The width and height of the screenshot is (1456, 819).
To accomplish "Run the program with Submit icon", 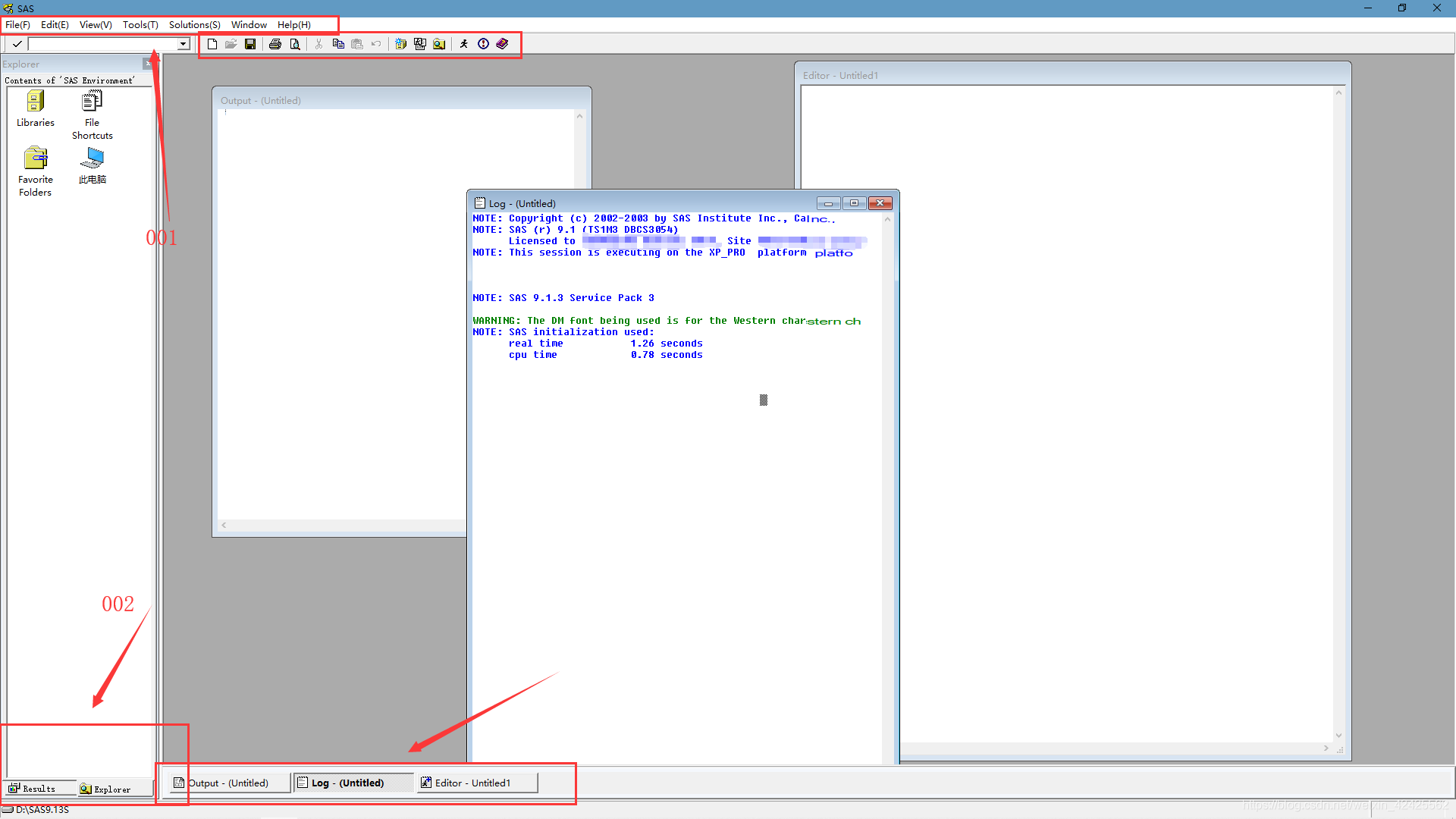I will tap(464, 44).
